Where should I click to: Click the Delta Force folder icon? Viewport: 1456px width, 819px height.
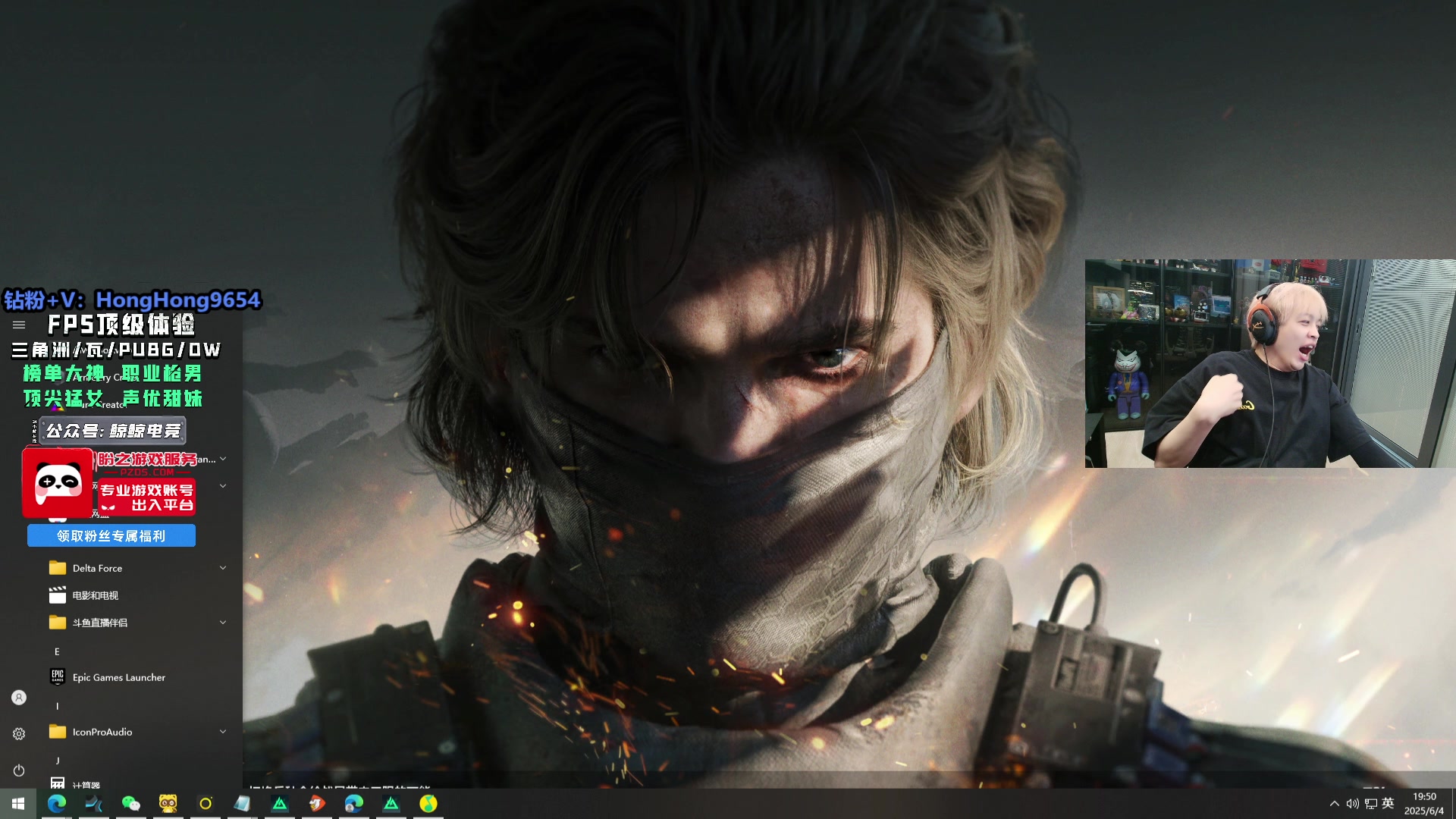(58, 568)
